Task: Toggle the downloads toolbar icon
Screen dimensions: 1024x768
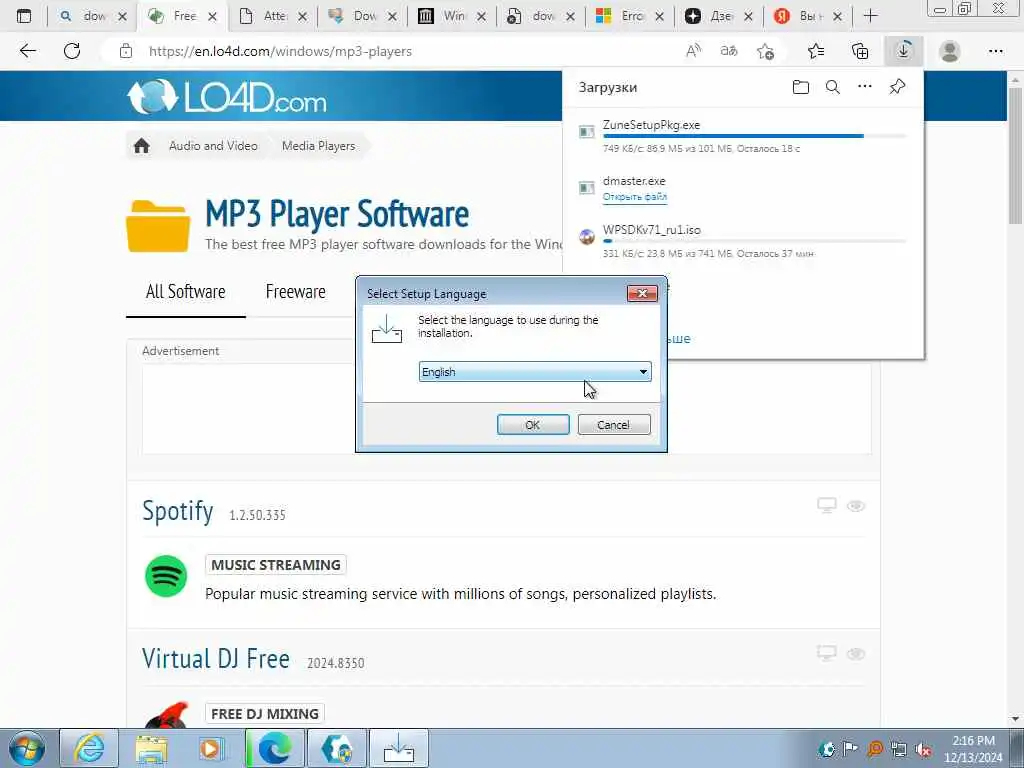Action: click(x=904, y=51)
